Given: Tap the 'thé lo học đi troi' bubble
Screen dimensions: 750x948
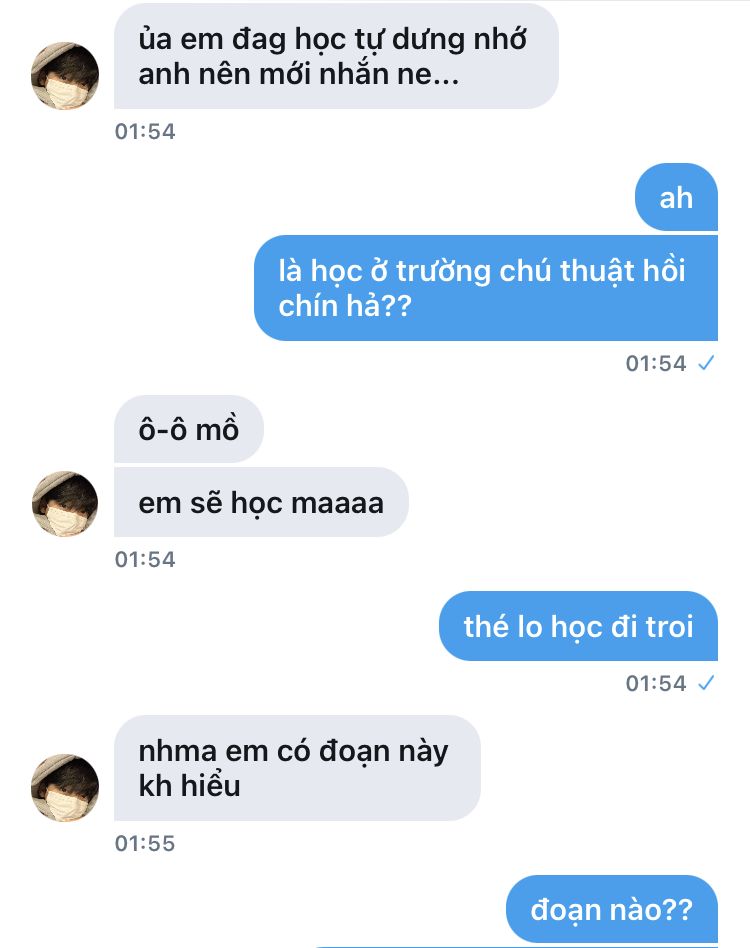Looking at the screenshot, I should (578, 626).
